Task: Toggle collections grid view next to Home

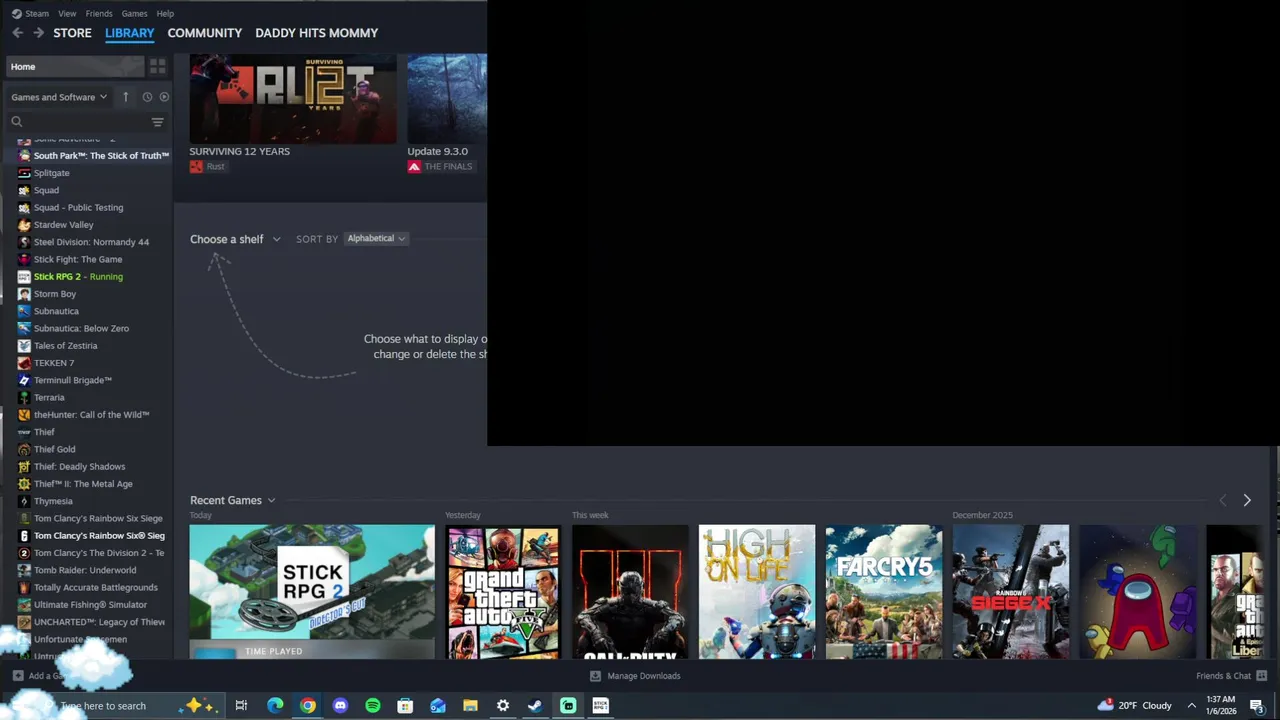Action: point(157,66)
